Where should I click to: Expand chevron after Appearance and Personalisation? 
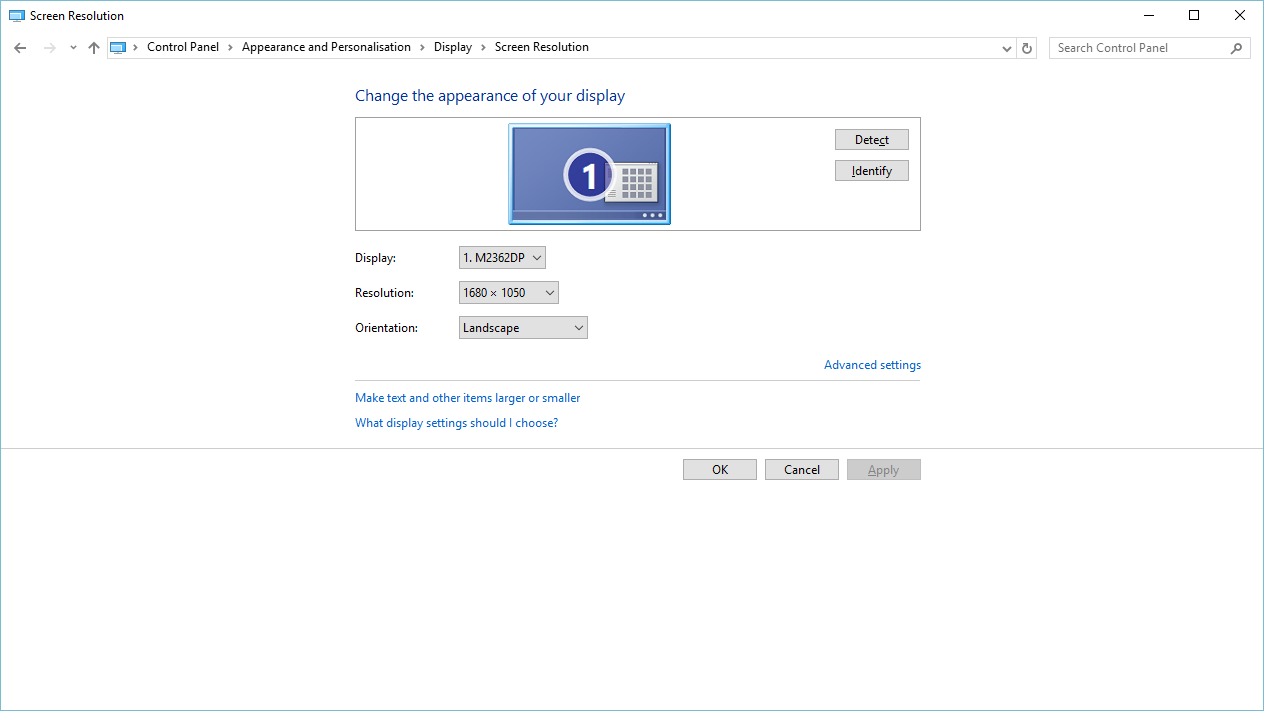click(422, 47)
